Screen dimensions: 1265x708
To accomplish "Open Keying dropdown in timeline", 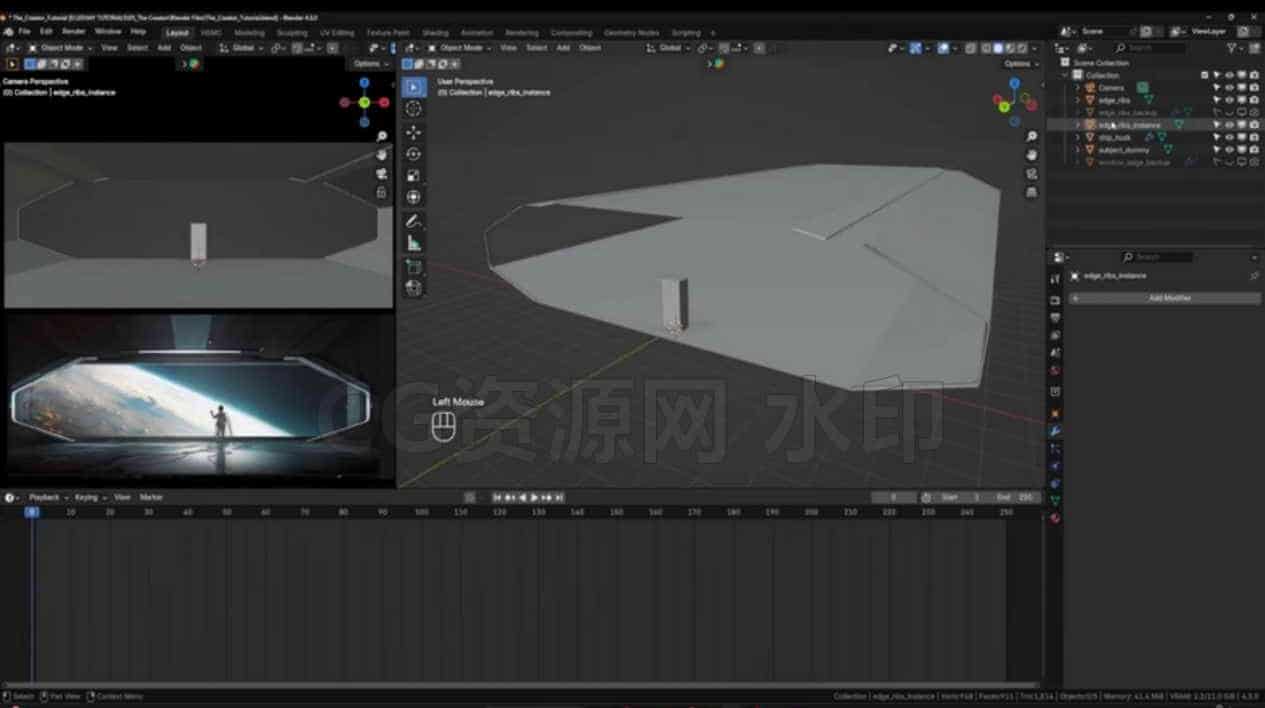I will (x=90, y=497).
